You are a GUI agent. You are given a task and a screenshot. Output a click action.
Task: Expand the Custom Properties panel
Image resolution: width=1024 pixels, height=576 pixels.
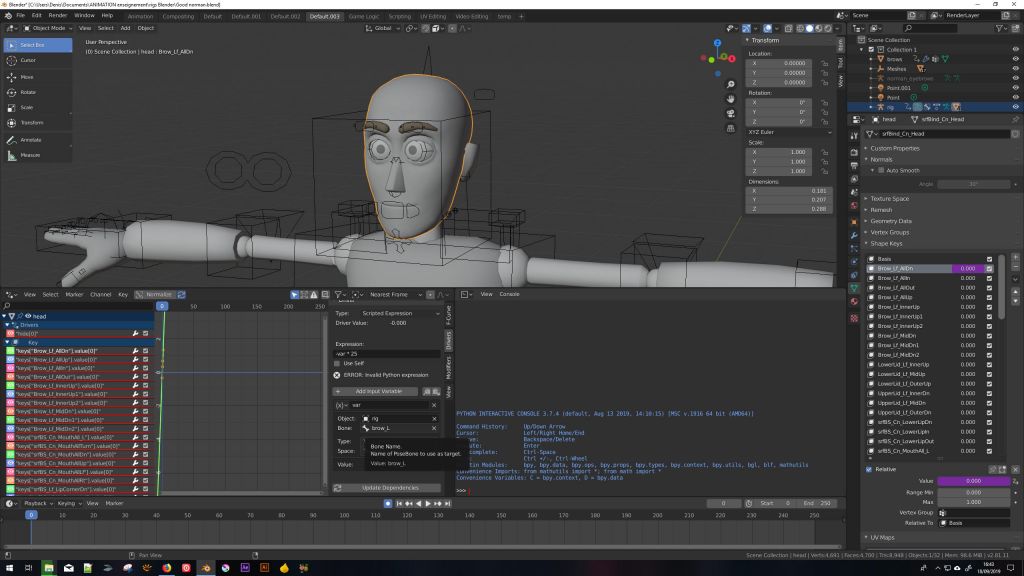point(894,148)
